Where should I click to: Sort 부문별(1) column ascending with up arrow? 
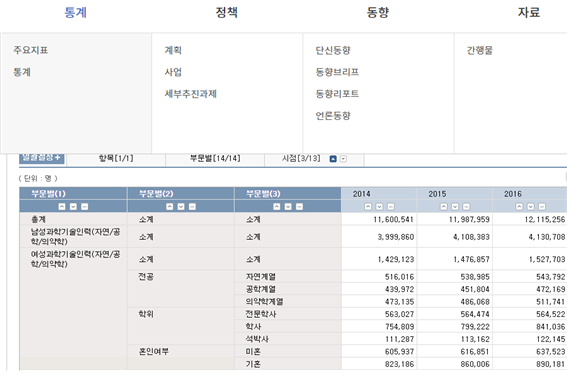[62, 206]
